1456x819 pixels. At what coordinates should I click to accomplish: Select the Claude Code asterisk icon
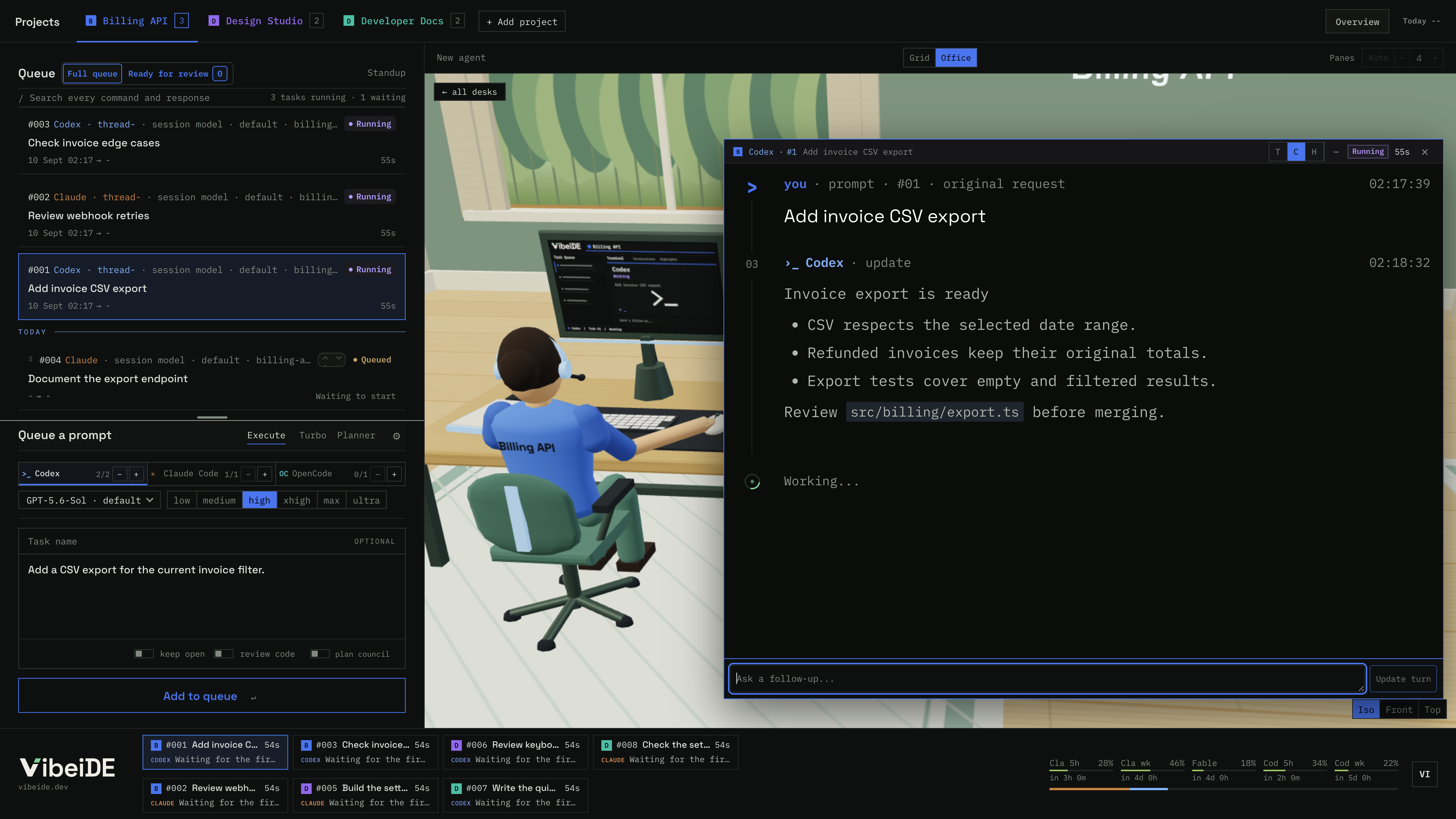[153, 474]
